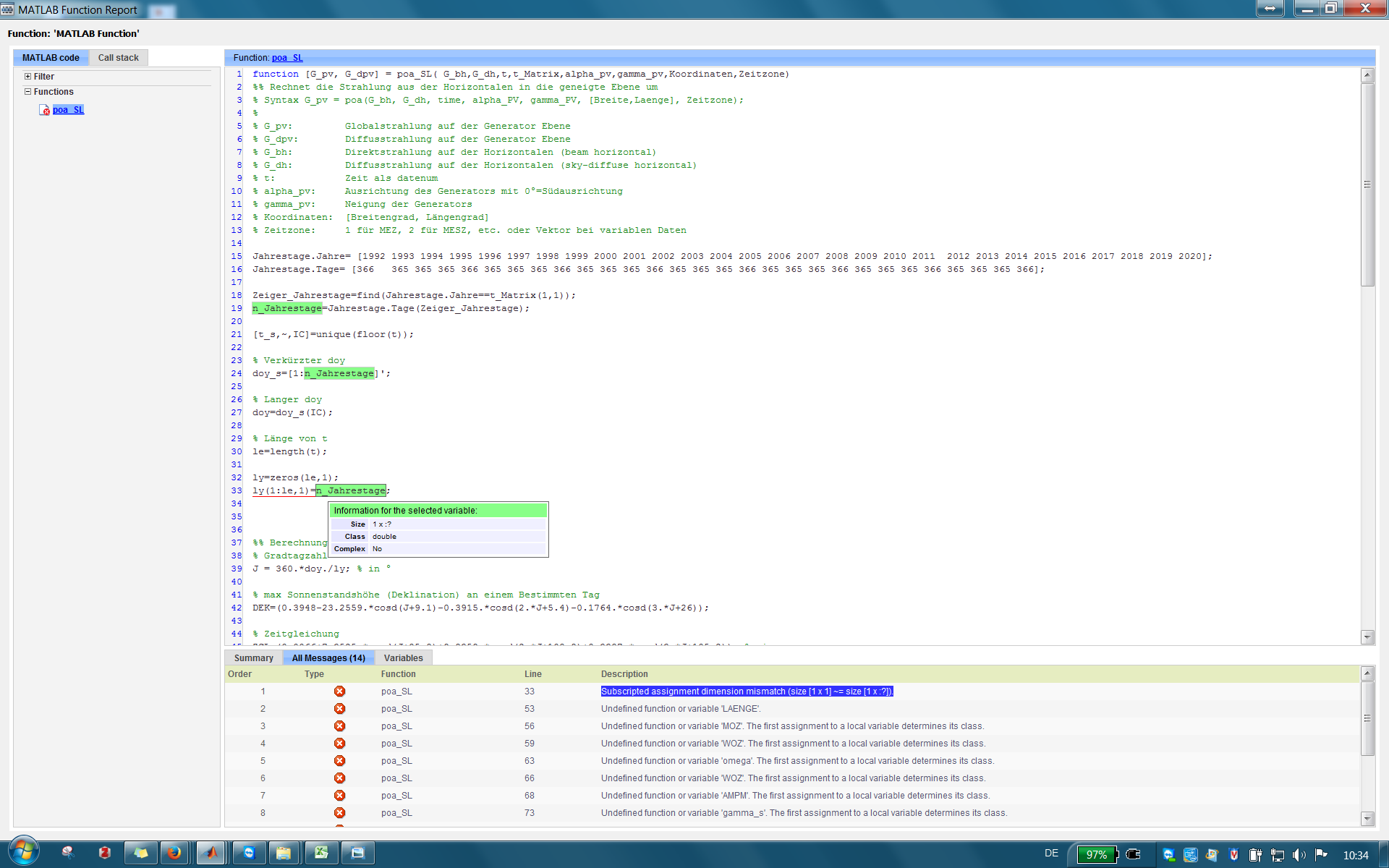The image size is (1389, 868).
Task: Switch to the Call stack tab
Action: click(x=118, y=58)
